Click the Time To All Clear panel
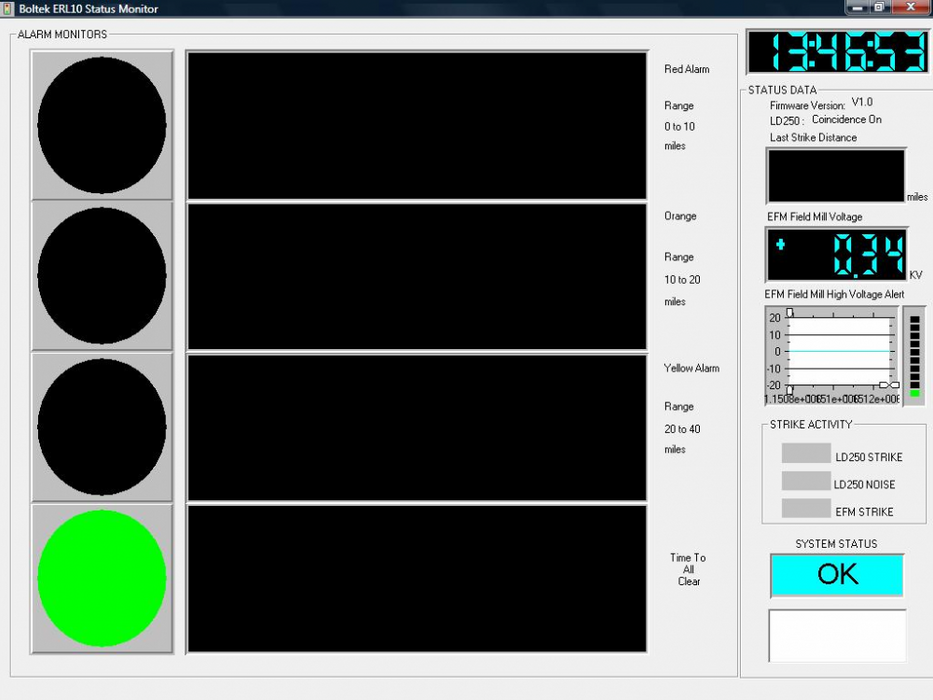This screenshot has width=933, height=700. (x=417, y=578)
